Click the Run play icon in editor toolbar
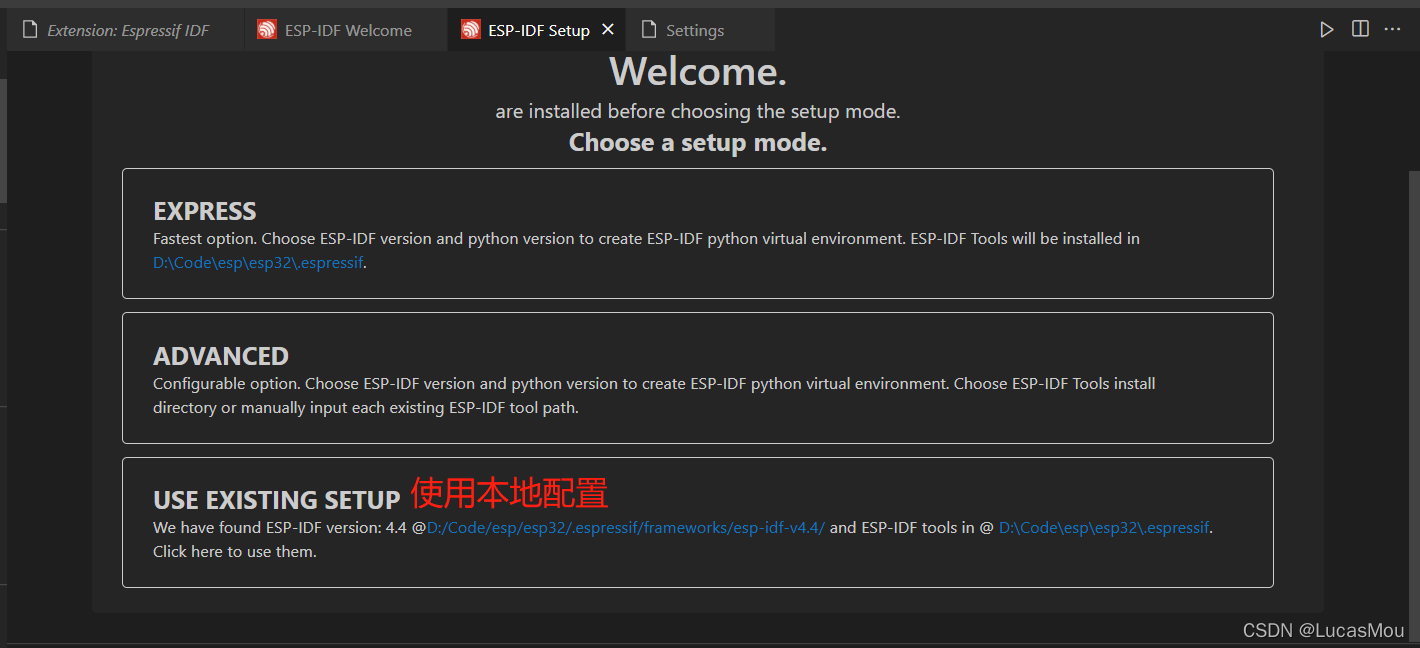The image size is (1420, 648). pos(1326,30)
